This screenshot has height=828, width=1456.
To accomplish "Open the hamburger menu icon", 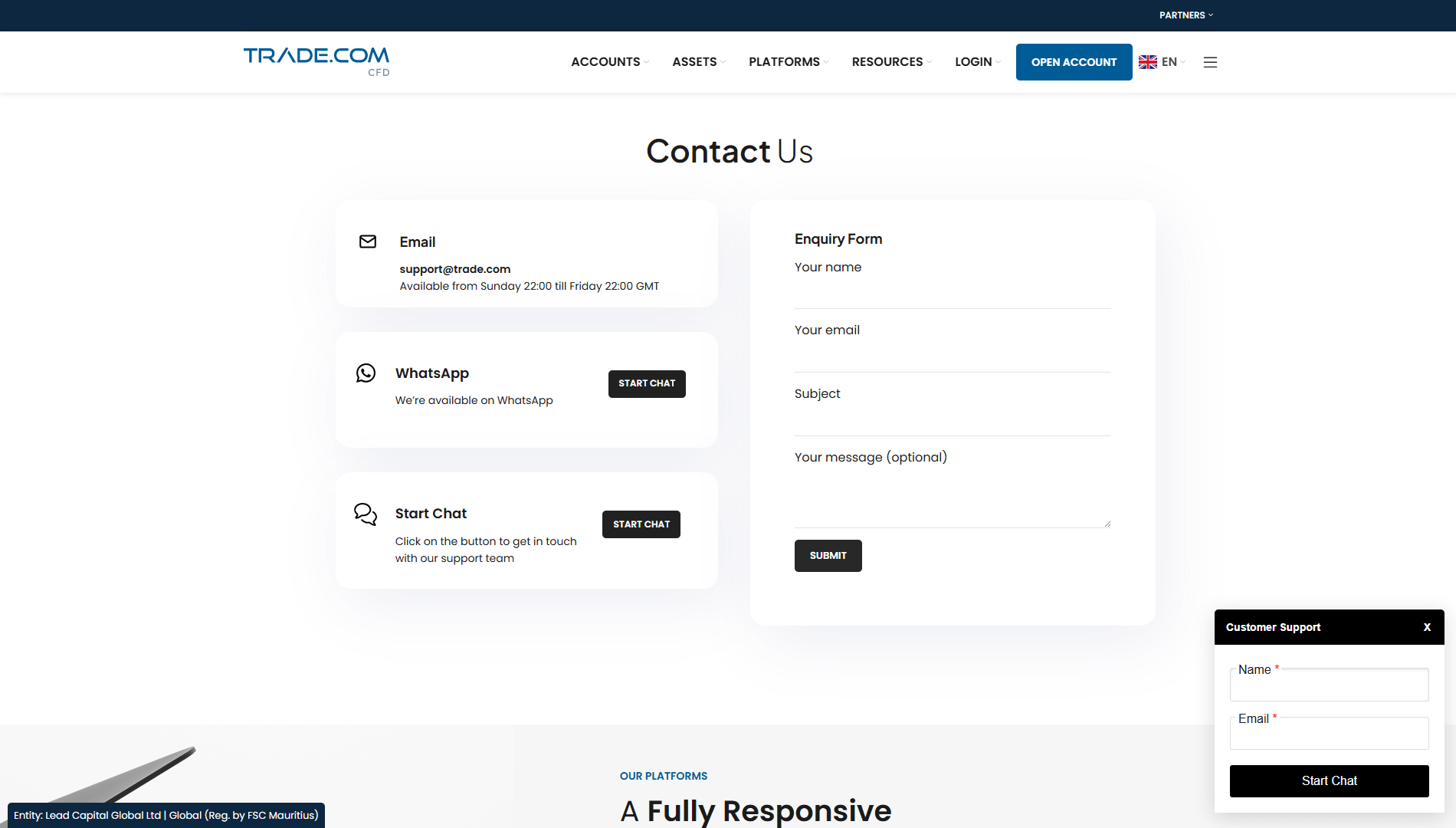I will coord(1210,62).
